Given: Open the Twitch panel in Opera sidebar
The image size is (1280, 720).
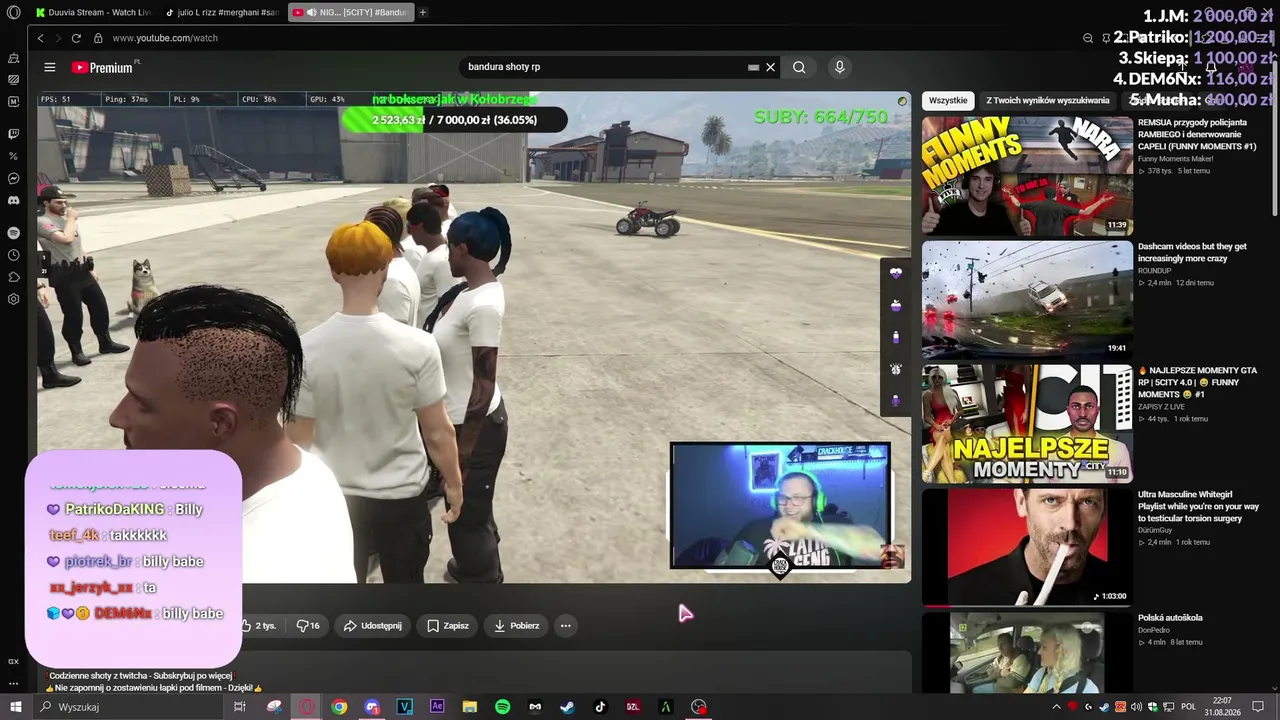Looking at the screenshot, I should 13,133.
